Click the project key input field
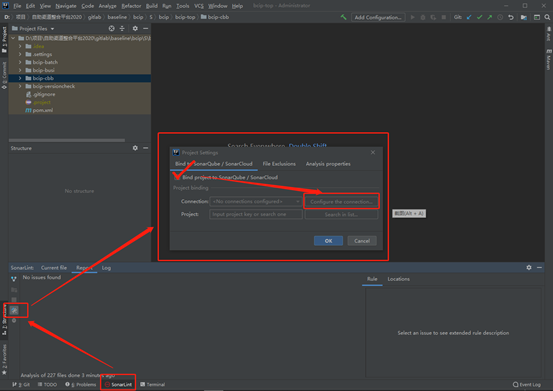 tap(256, 214)
